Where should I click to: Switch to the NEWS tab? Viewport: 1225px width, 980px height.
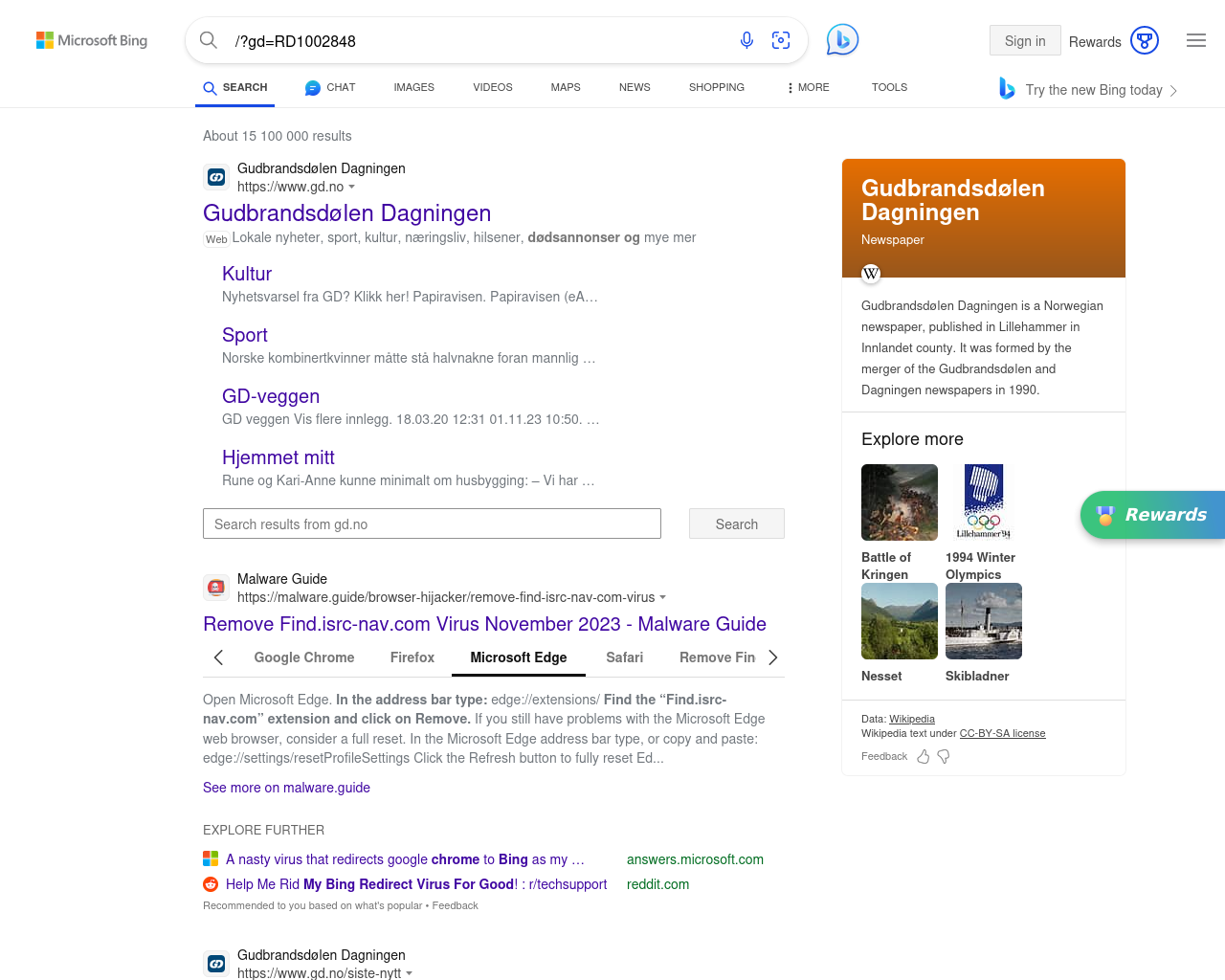(635, 87)
